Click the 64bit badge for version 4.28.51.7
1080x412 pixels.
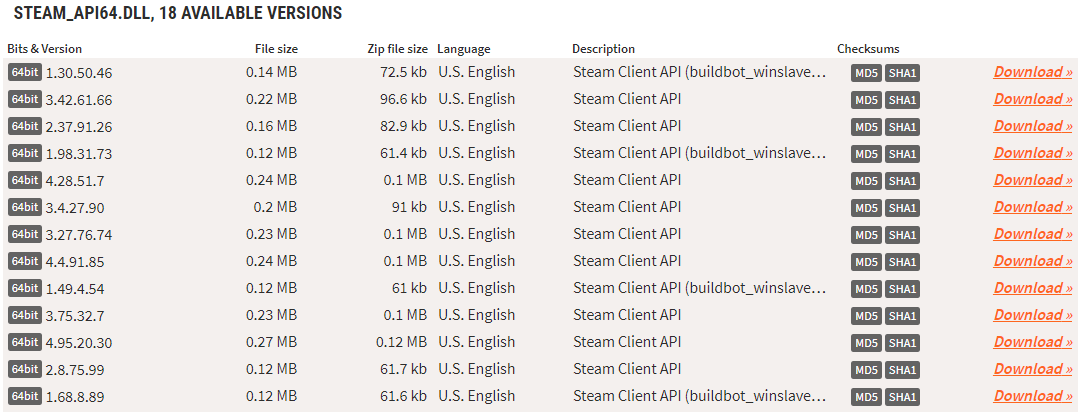click(x=25, y=180)
